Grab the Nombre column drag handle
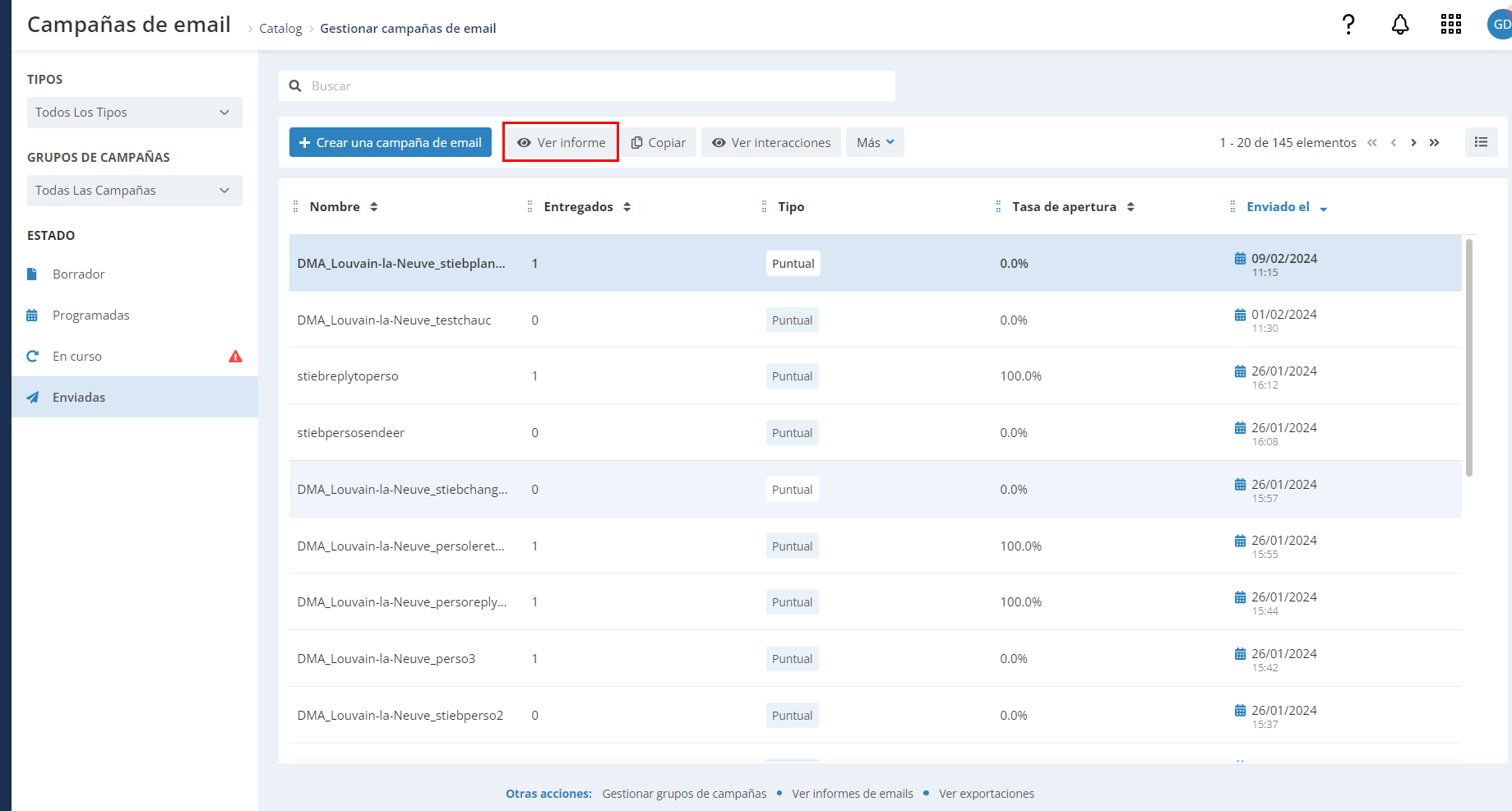Image resolution: width=1512 pixels, height=811 pixels. (296, 207)
